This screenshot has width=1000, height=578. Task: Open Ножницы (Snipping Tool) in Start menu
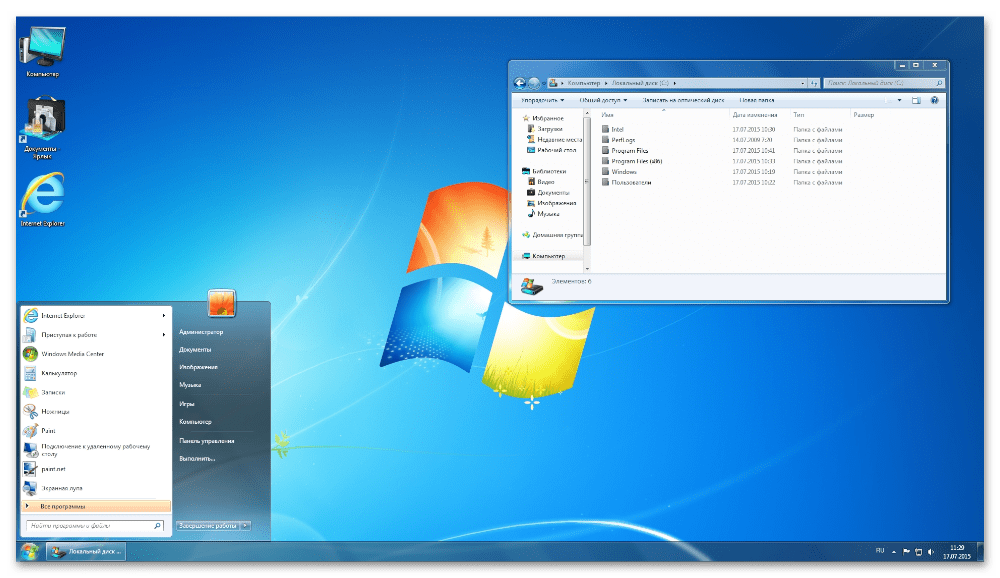click(56, 412)
